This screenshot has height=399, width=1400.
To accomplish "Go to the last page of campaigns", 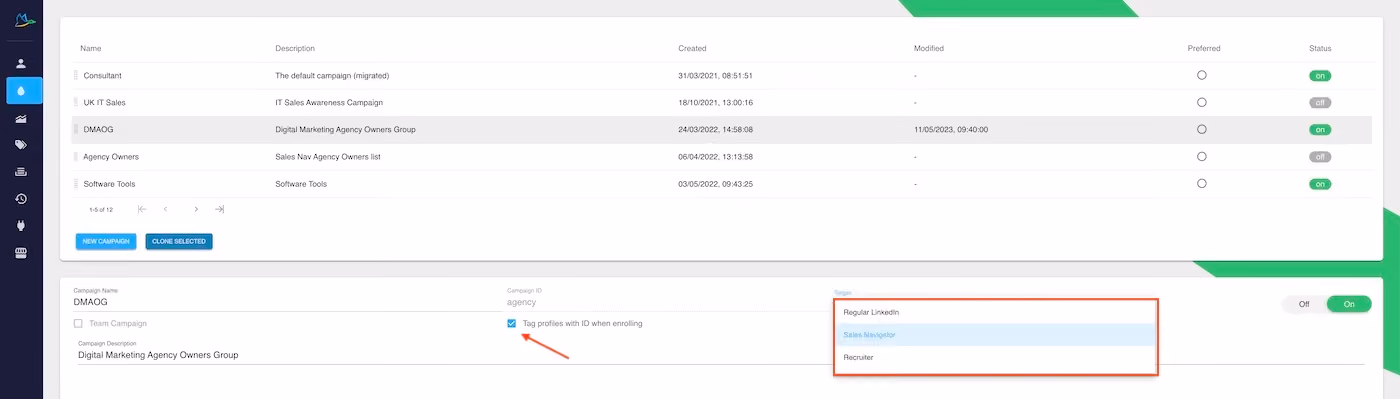I will (220, 209).
